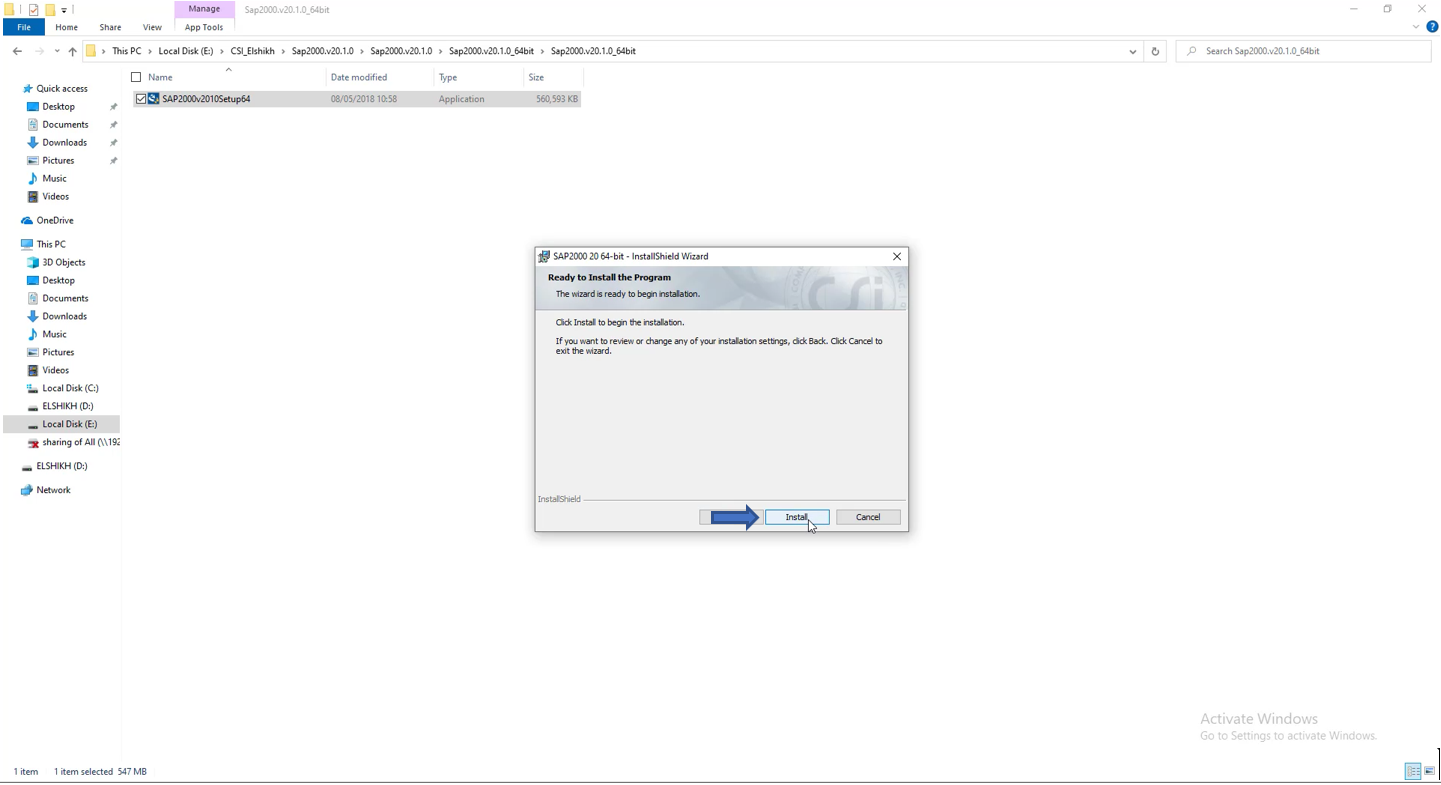The width and height of the screenshot is (1441, 785).
Task: Open Pictures under Quick access
Action: (58, 161)
